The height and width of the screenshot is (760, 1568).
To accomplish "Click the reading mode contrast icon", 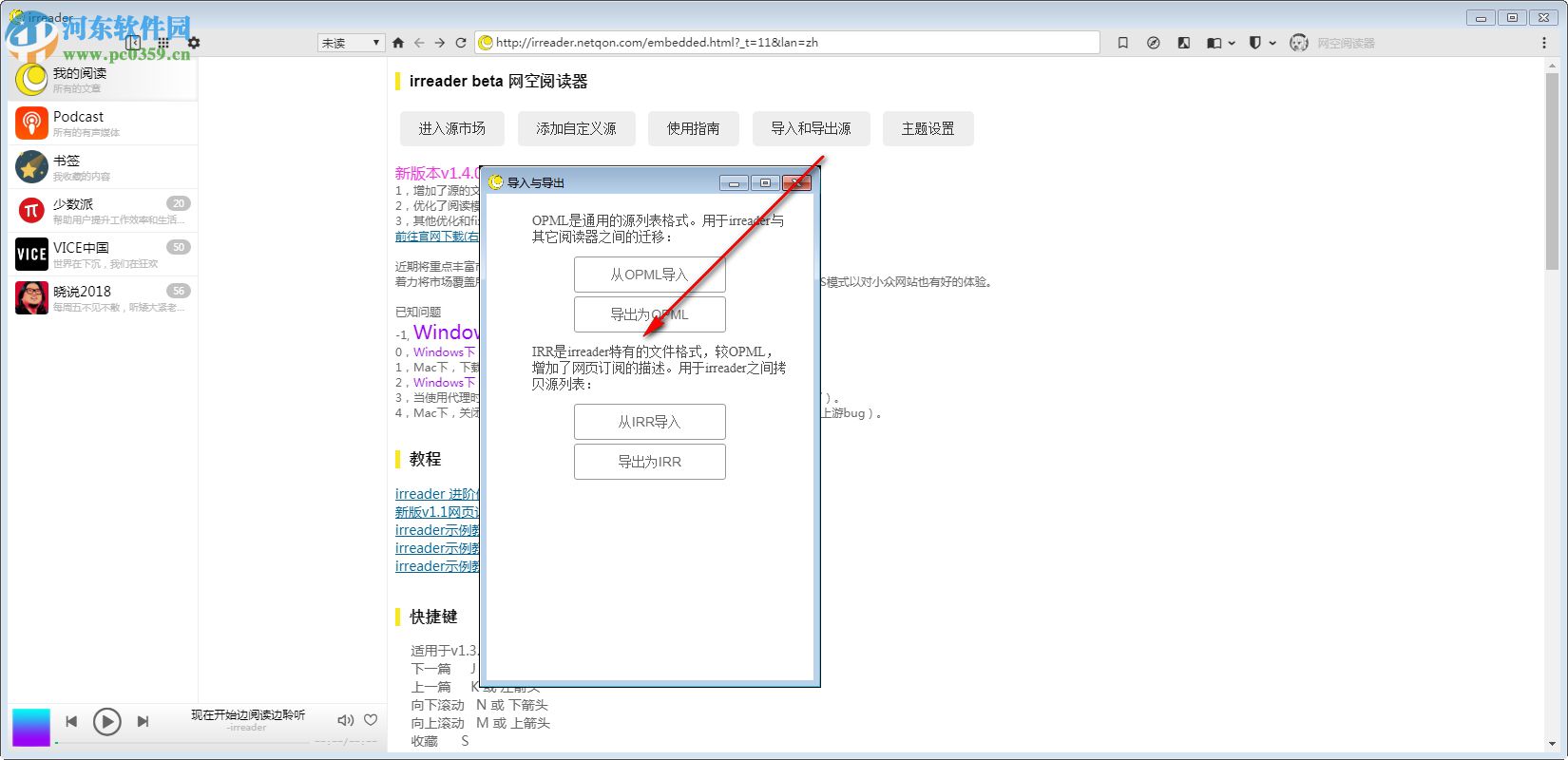I will pyautogui.click(x=1184, y=43).
